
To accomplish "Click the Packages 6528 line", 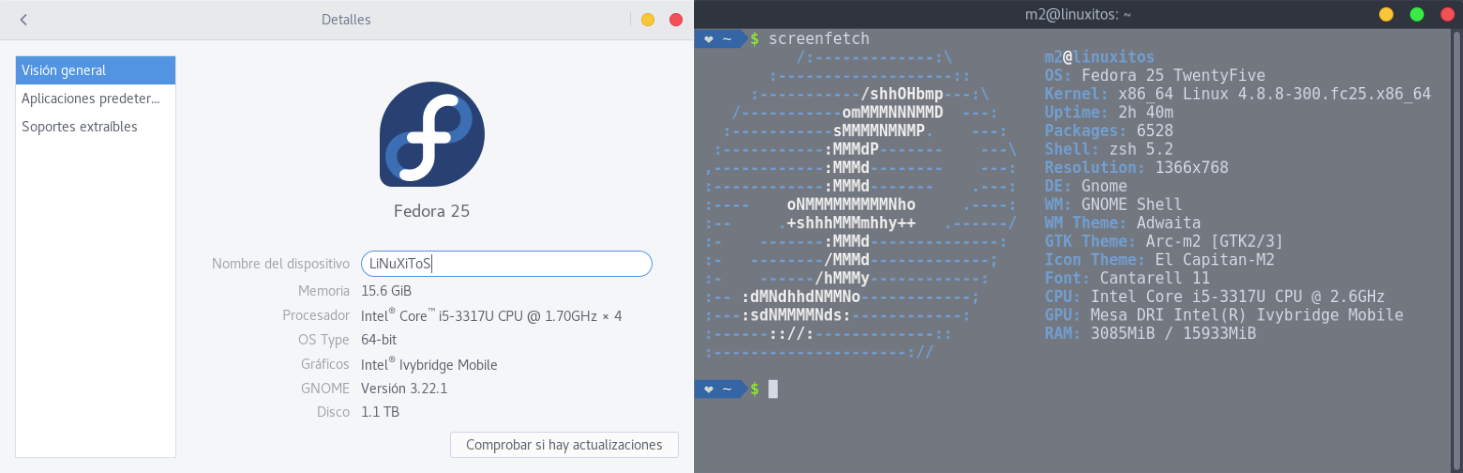I will tap(1109, 130).
